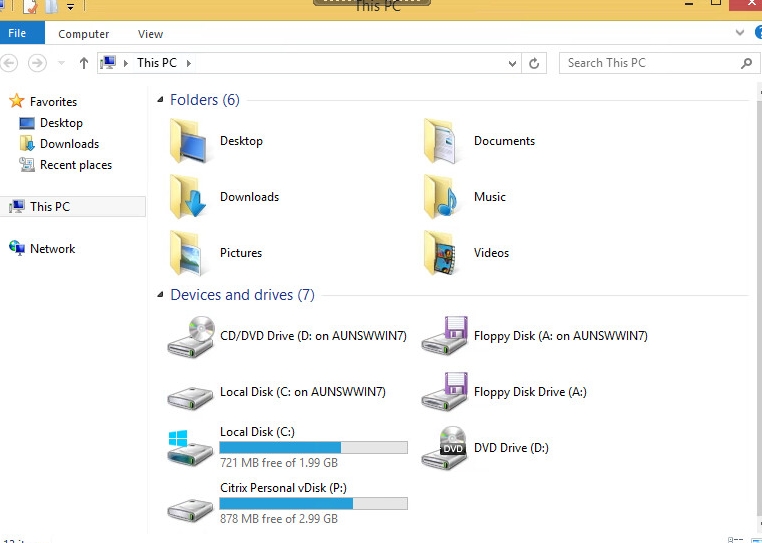The width and height of the screenshot is (762, 543).
Task: Select the Recent places label
Action: (76, 165)
